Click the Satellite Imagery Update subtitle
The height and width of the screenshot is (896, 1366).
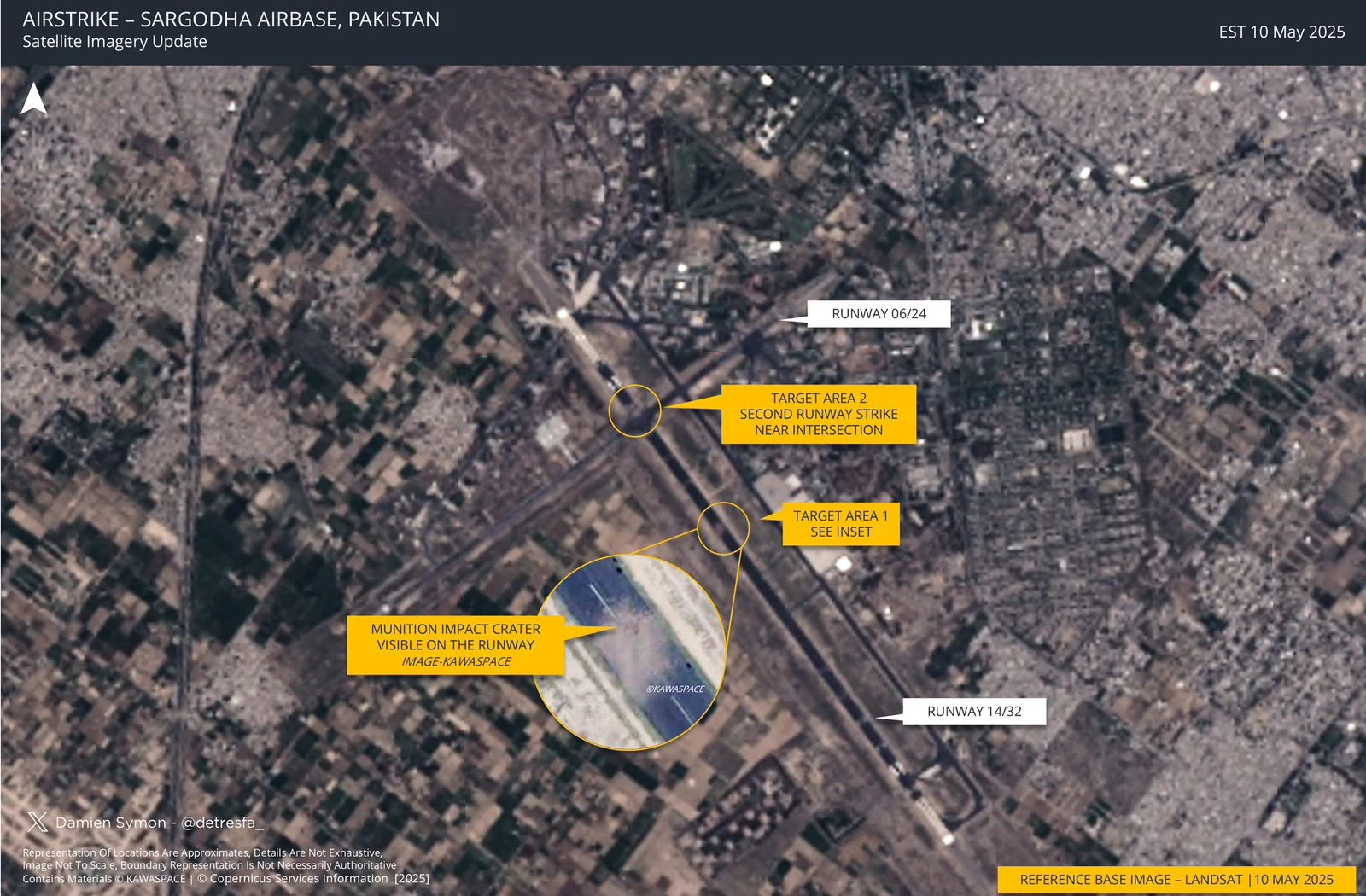(x=114, y=42)
